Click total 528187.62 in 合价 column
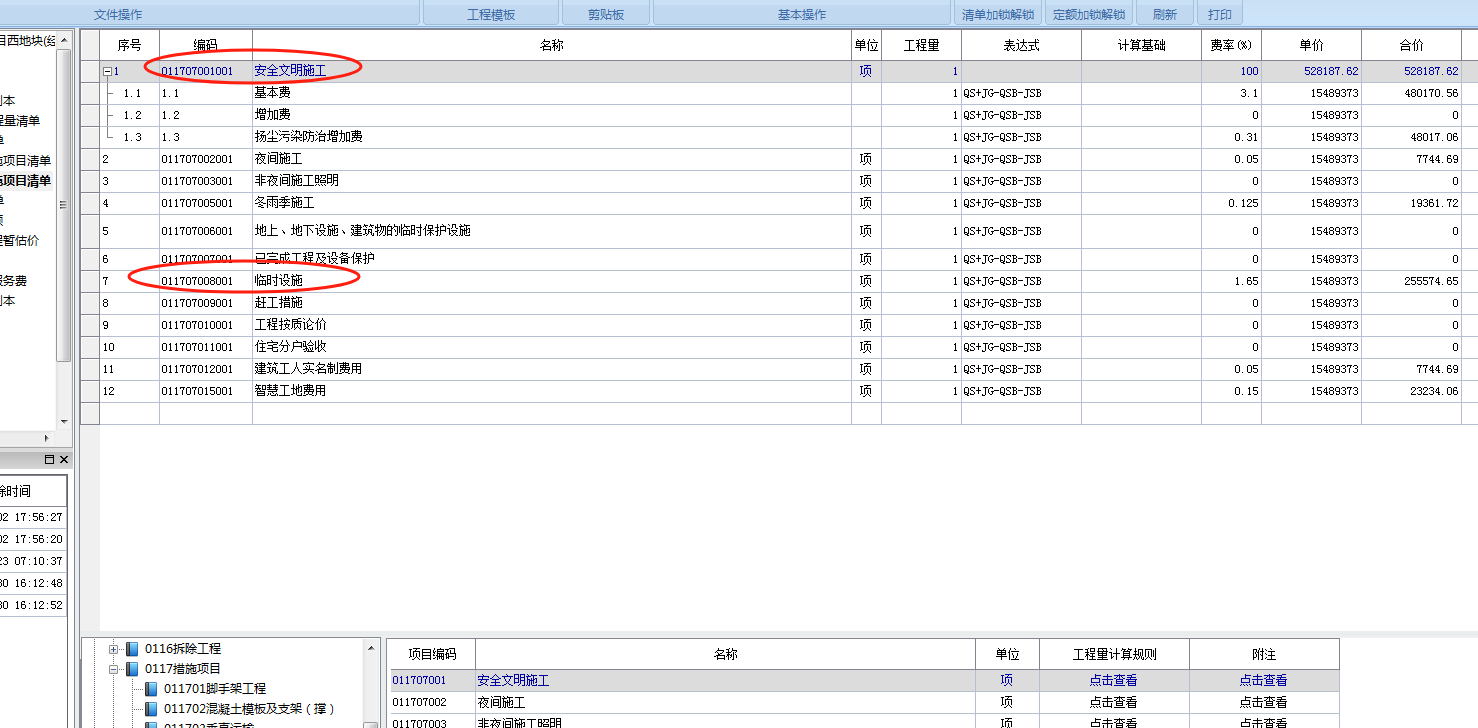The width and height of the screenshot is (1478, 728). [1411, 72]
